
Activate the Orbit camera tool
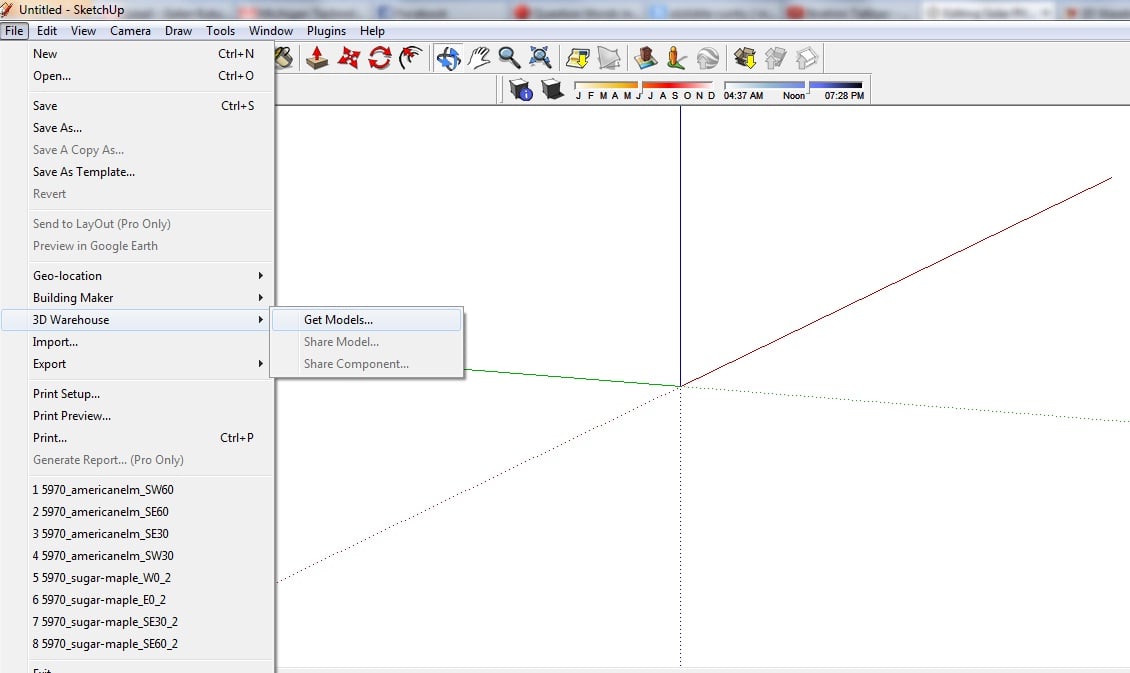449,58
